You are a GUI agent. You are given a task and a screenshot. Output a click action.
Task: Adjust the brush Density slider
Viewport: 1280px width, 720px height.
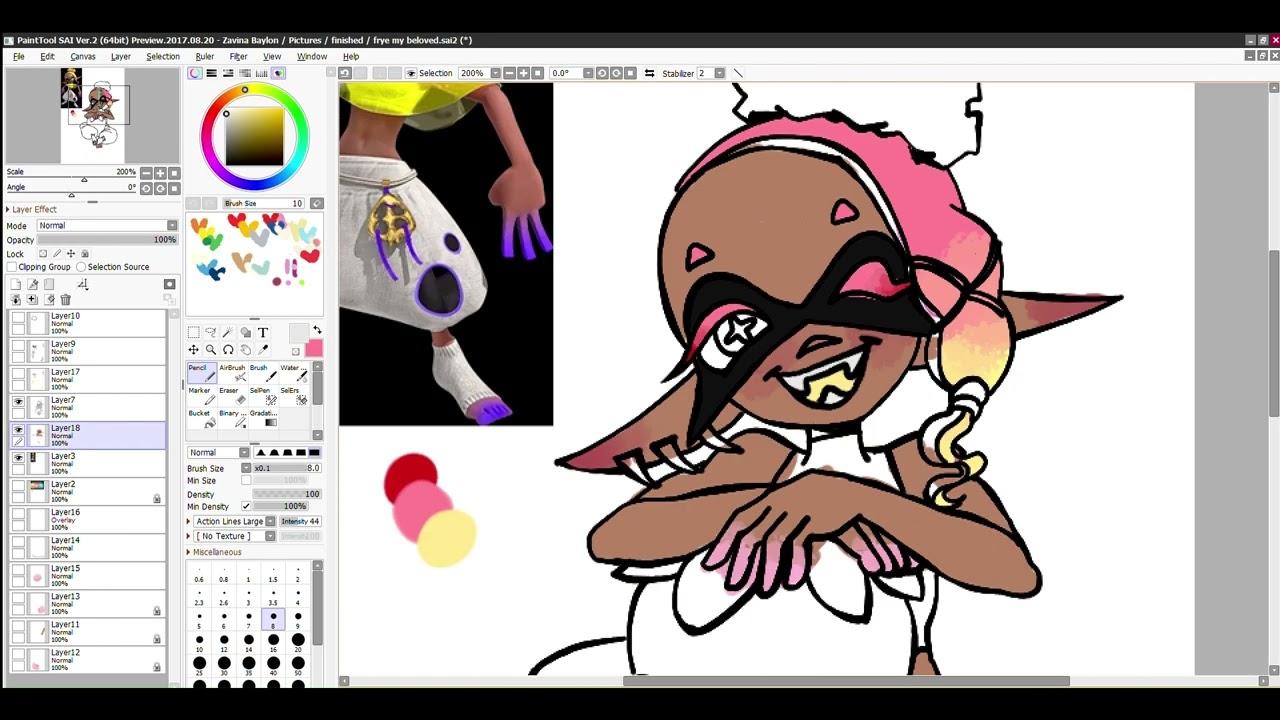pyautogui.click(x=287, y=494)
